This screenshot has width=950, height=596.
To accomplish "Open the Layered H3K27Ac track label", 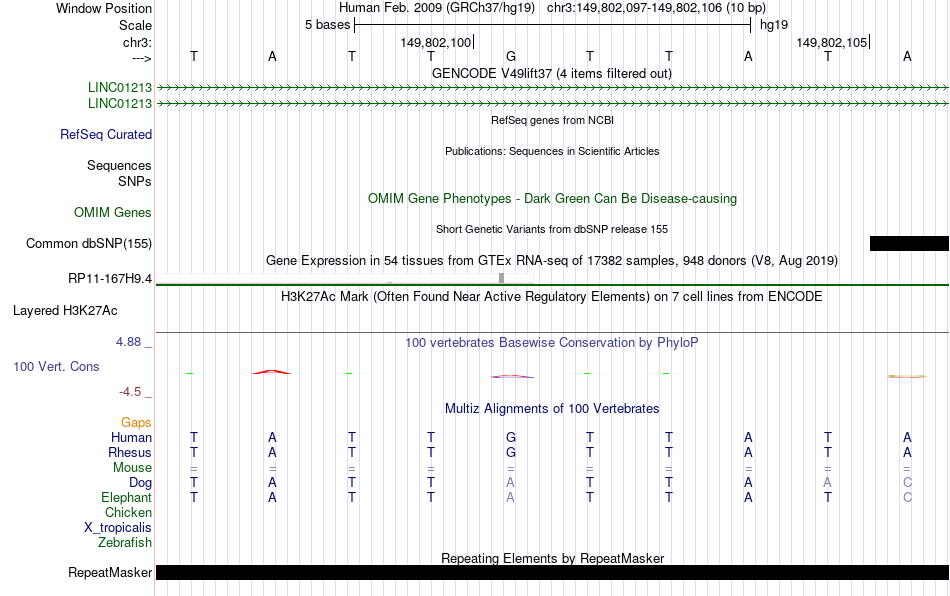I will point(65,311).
